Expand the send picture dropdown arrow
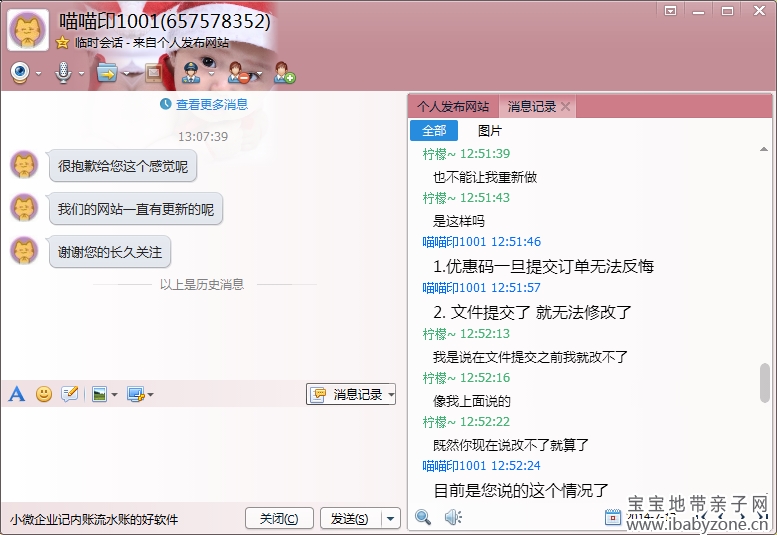The width and height of the screenshot is (777, 535). (114, 395)
